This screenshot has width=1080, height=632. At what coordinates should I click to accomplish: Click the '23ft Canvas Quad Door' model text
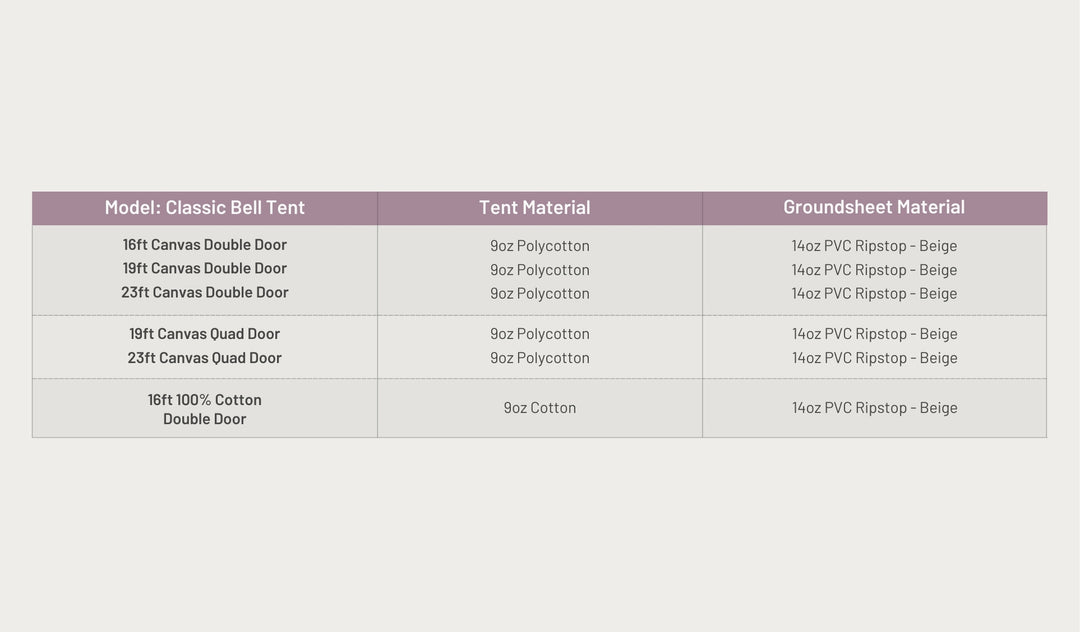tap(205, 358)
